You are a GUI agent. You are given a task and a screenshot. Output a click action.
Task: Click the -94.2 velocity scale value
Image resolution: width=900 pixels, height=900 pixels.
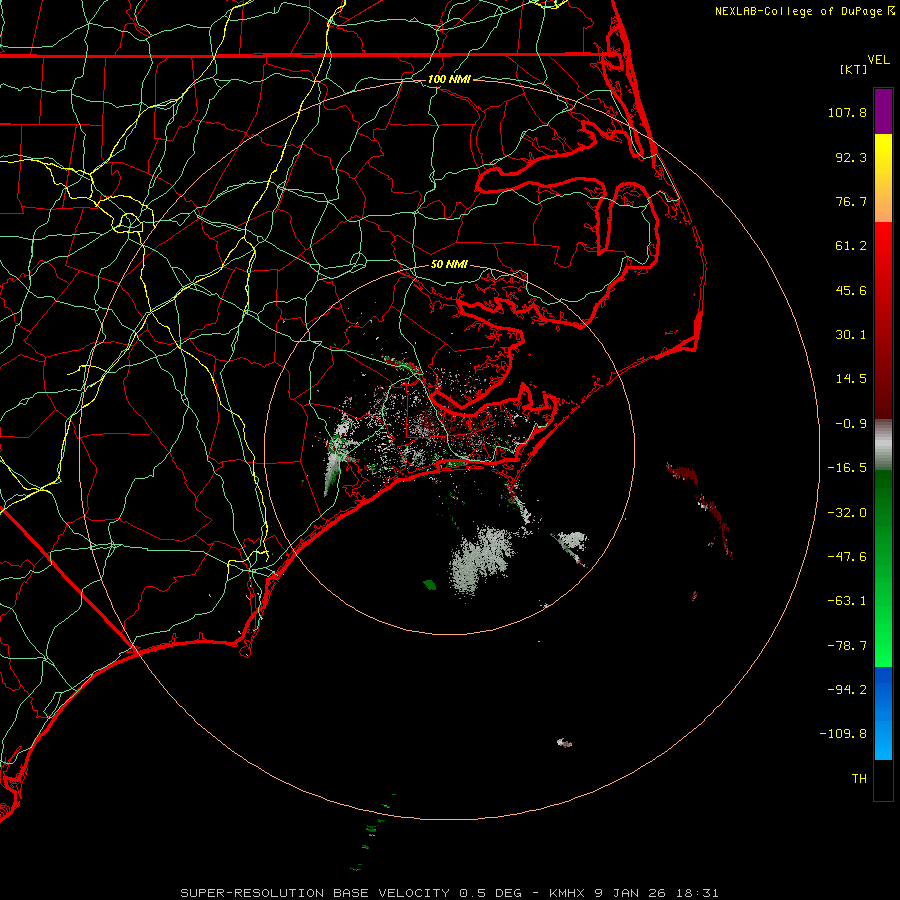[x=847, y=689]
